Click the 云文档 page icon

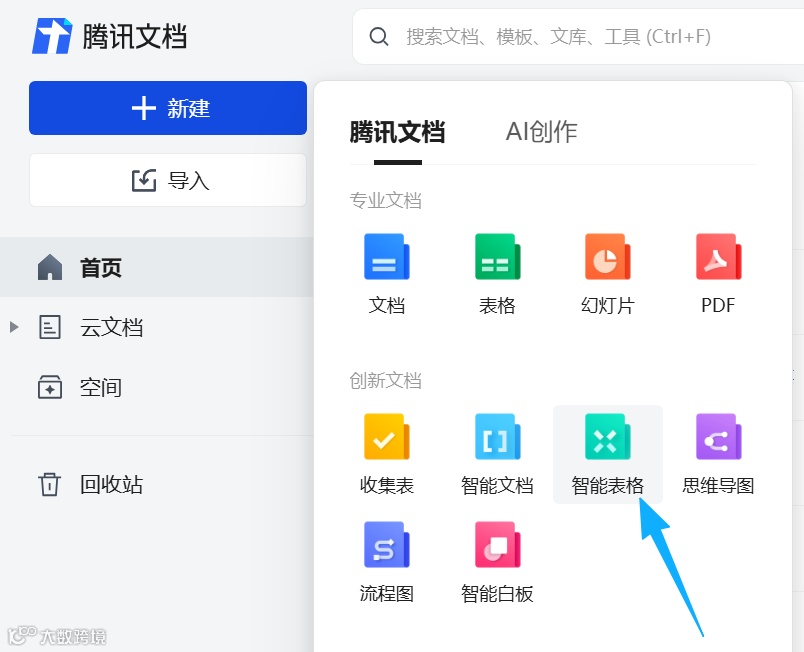(50, 327)
